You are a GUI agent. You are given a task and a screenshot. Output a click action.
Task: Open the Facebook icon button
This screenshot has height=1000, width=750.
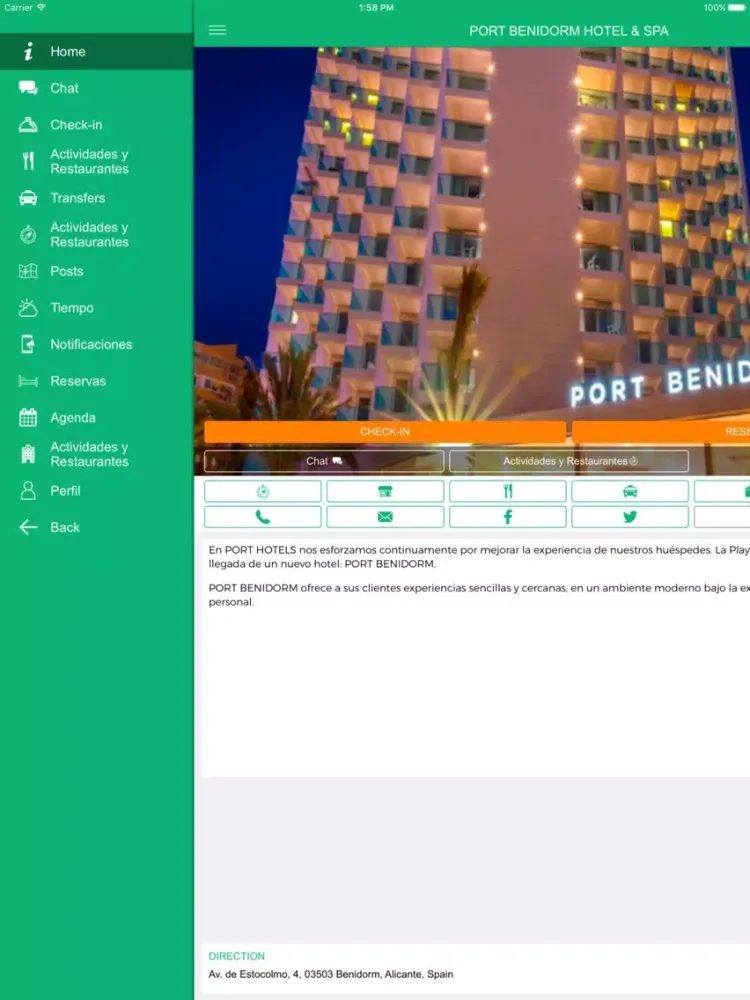coord(508,517)
